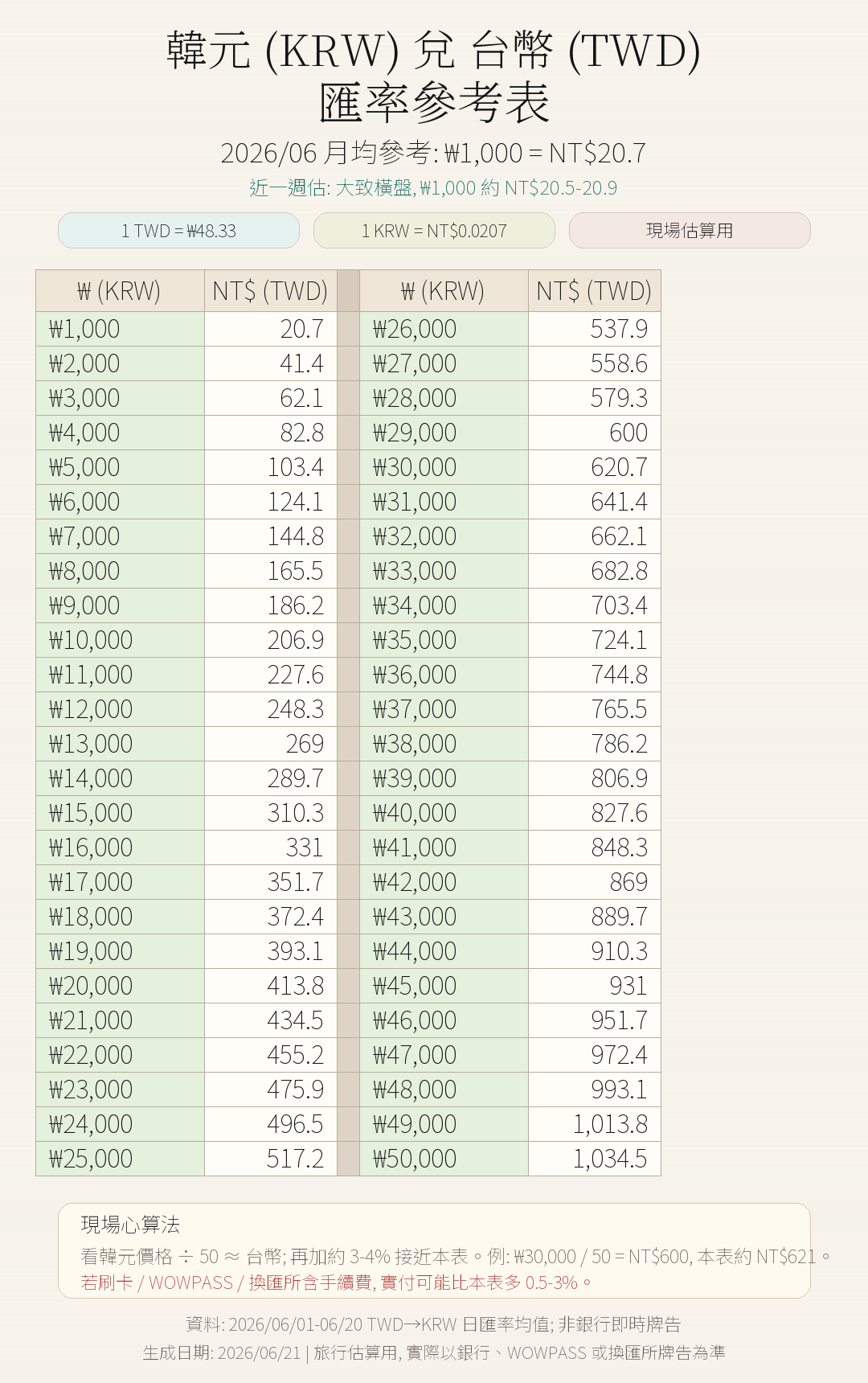Viewport: 868px width, 1383px height.
Task: Click the '現場心算法' heading
Action: tap(130, 1225)
